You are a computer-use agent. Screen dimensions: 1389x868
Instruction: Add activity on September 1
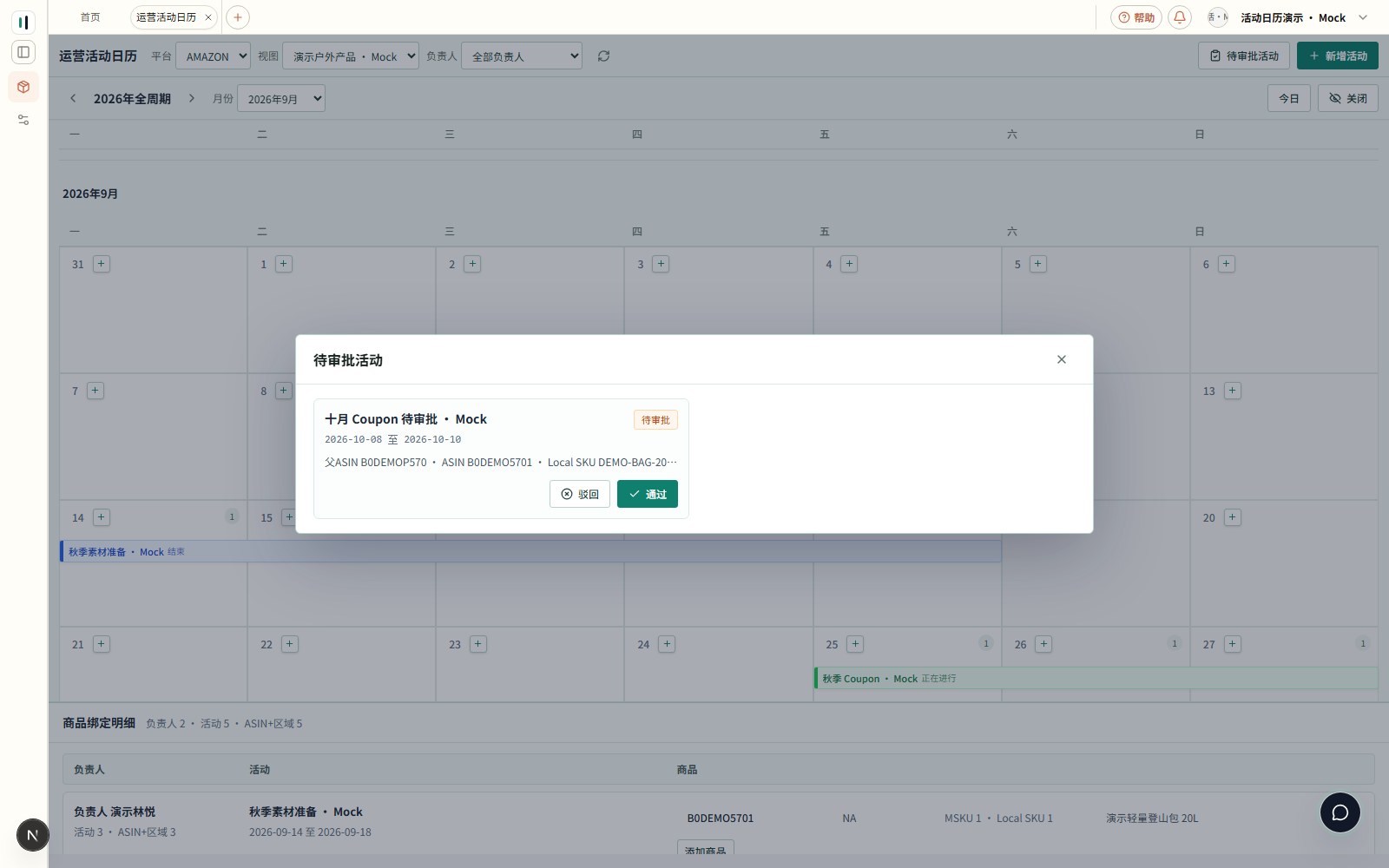[x=284, y=264]
